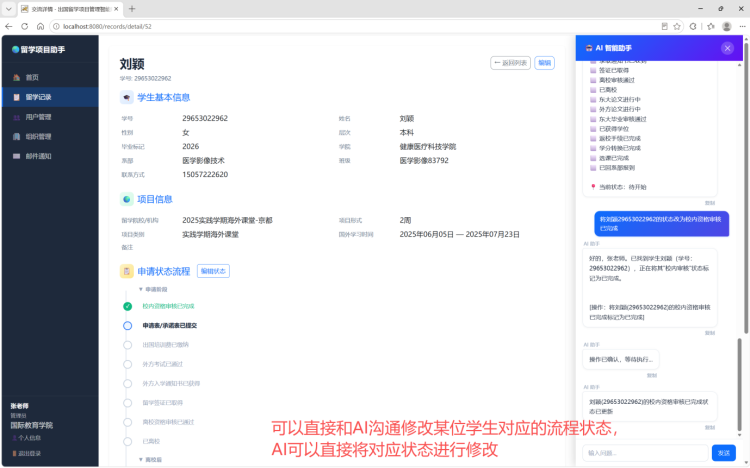Click the 签证已取得 square in chat
The image size is (750, 468).
point(593,70)
